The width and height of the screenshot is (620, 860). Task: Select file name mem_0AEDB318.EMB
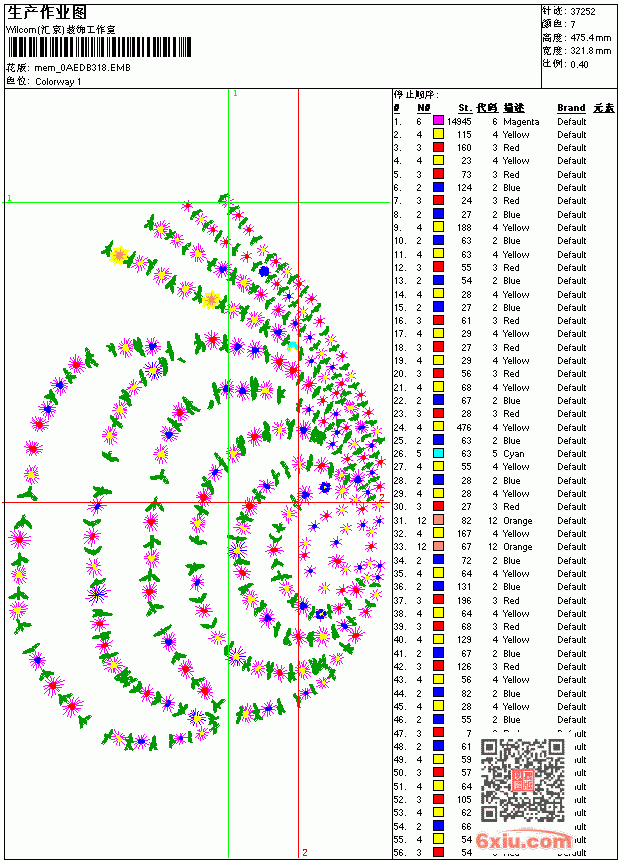coord(82,68)
